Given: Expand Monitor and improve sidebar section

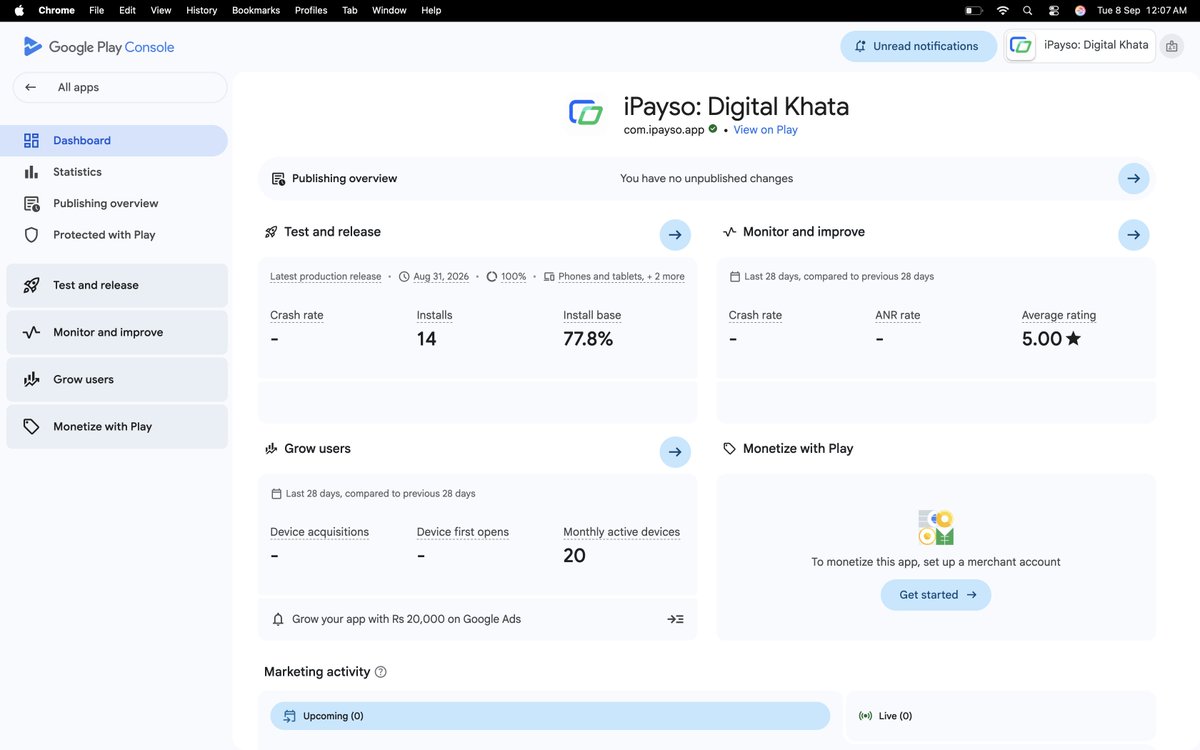Looking at the screenshot, I should pos(117,332).
